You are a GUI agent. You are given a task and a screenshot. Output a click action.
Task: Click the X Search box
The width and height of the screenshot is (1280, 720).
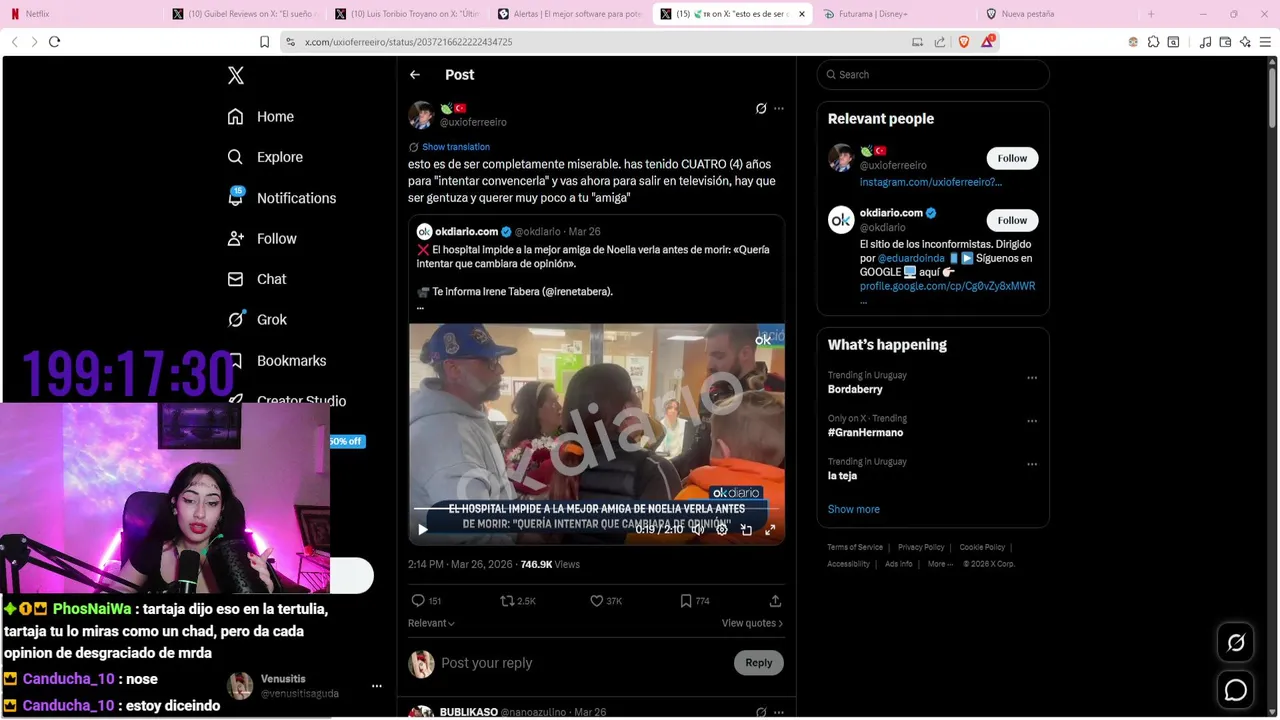click(x=933, y=75)
